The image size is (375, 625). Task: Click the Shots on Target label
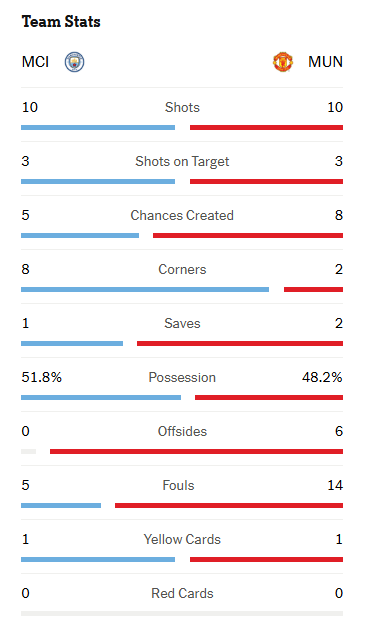182,161
